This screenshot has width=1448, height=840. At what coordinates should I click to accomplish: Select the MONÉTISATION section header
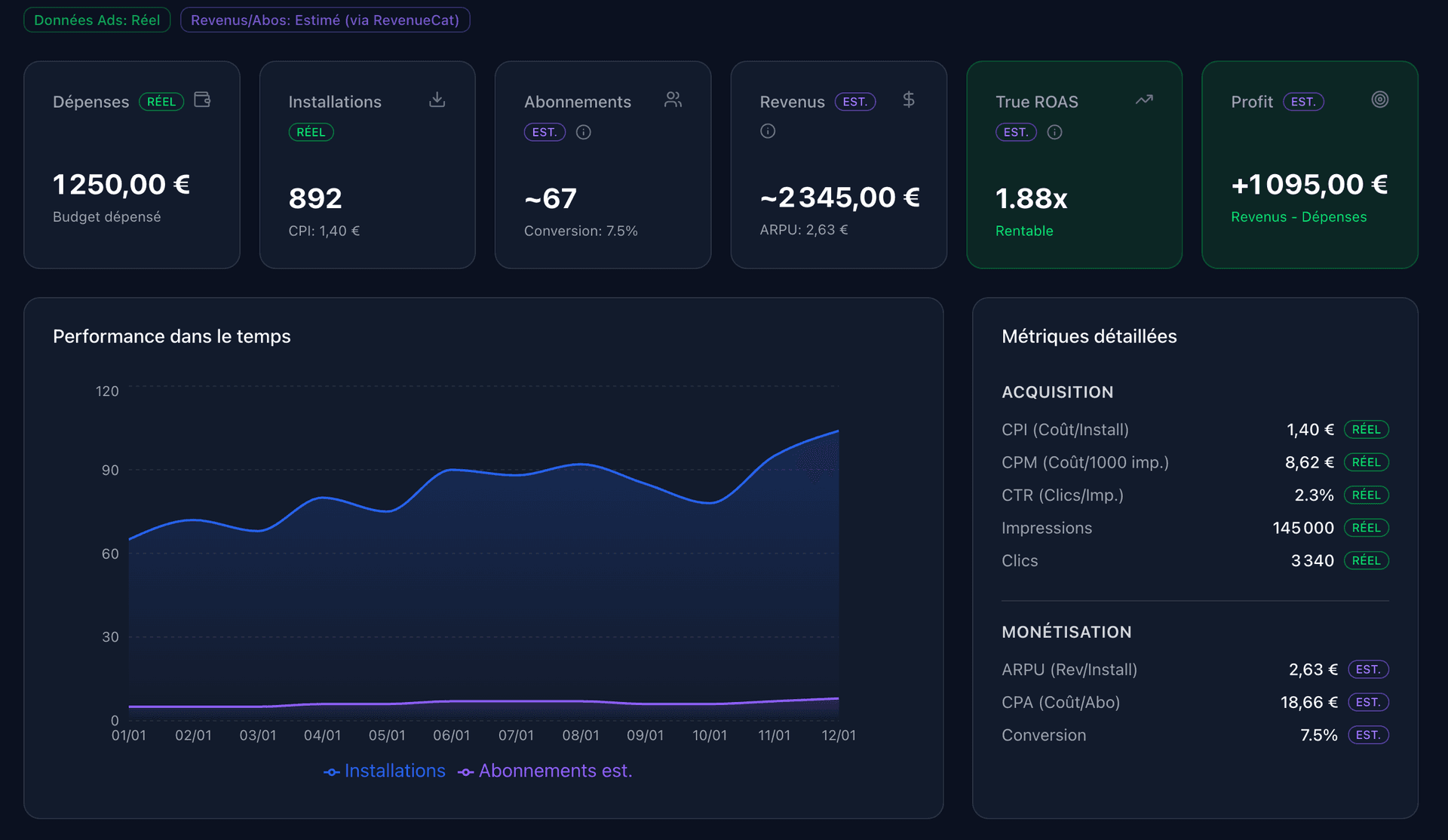1066,632
